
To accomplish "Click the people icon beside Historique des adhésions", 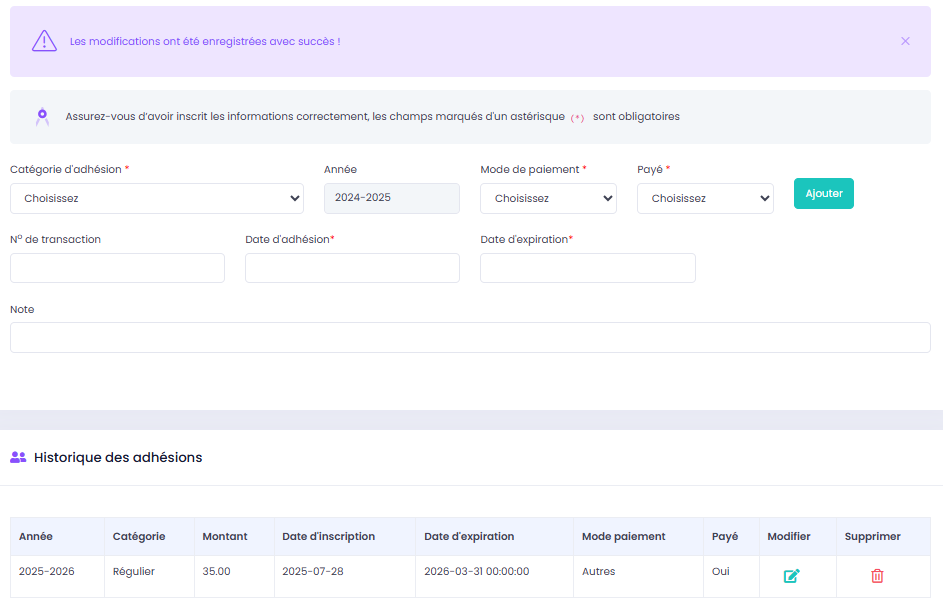I will coord(18,458).
